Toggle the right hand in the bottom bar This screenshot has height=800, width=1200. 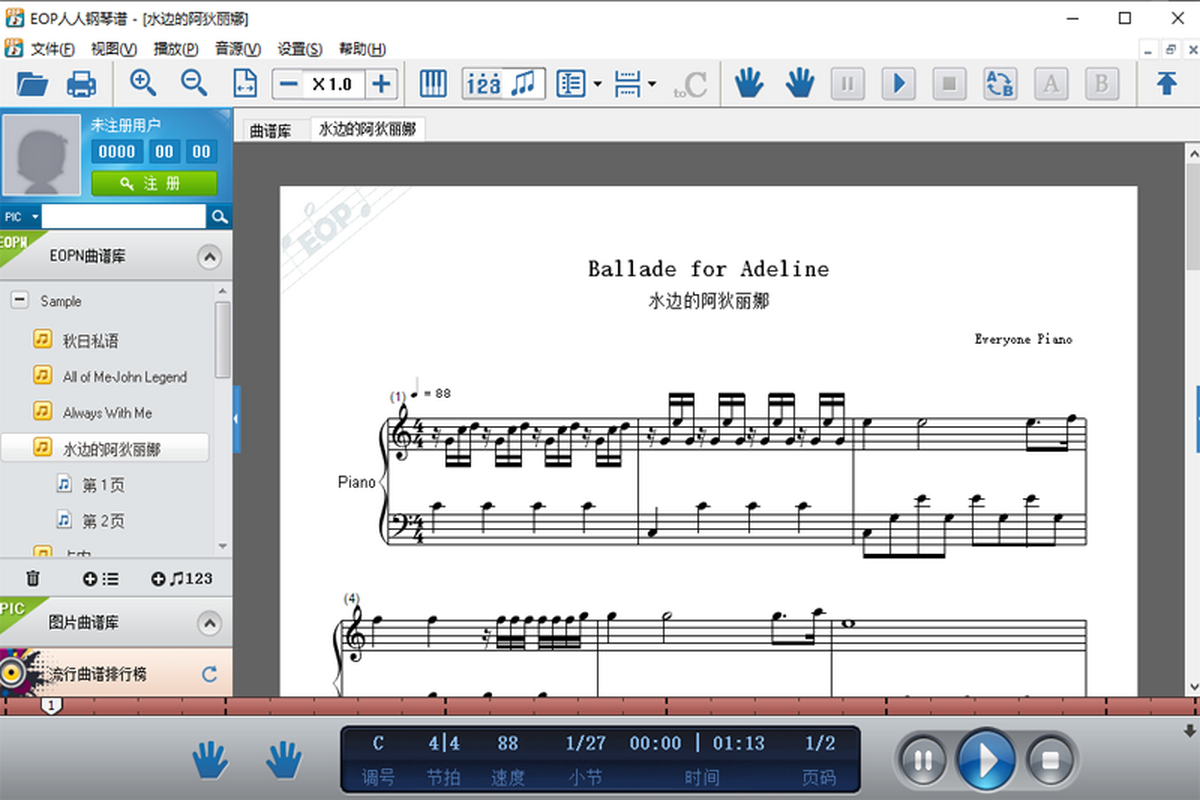click(284, 760)
